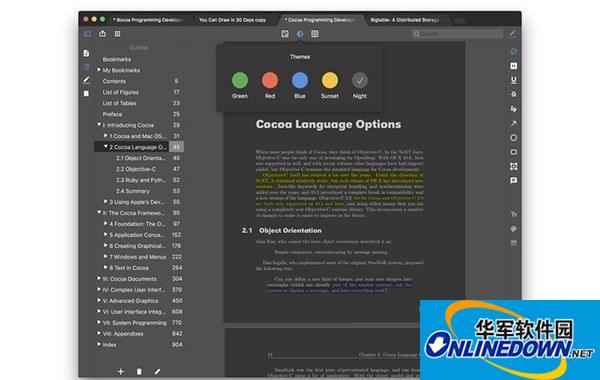Select the speech bubble stamp tool
600x380 pixels.
[x=514, y=229]
